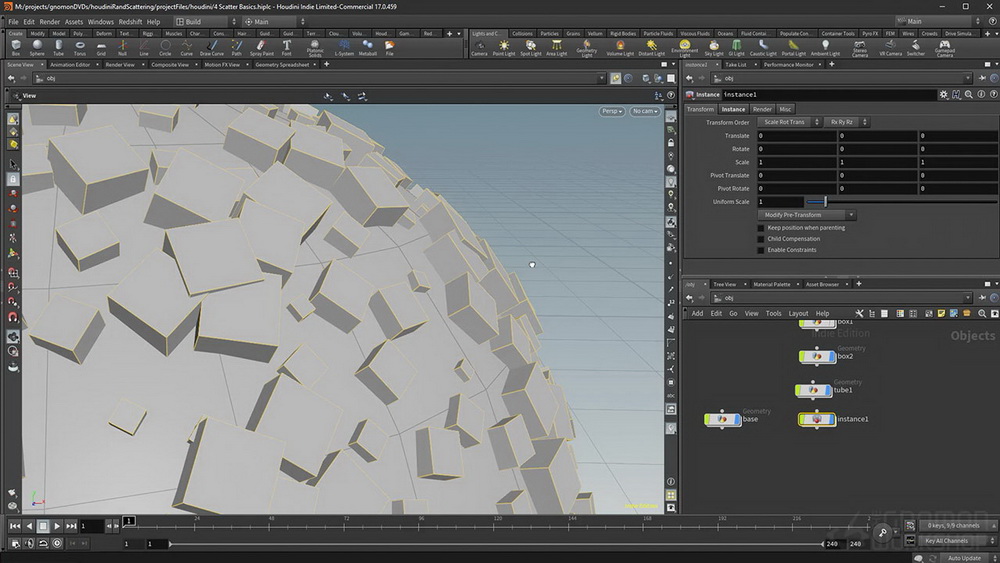Select the Platonic Solids tool

coord(315,48)
